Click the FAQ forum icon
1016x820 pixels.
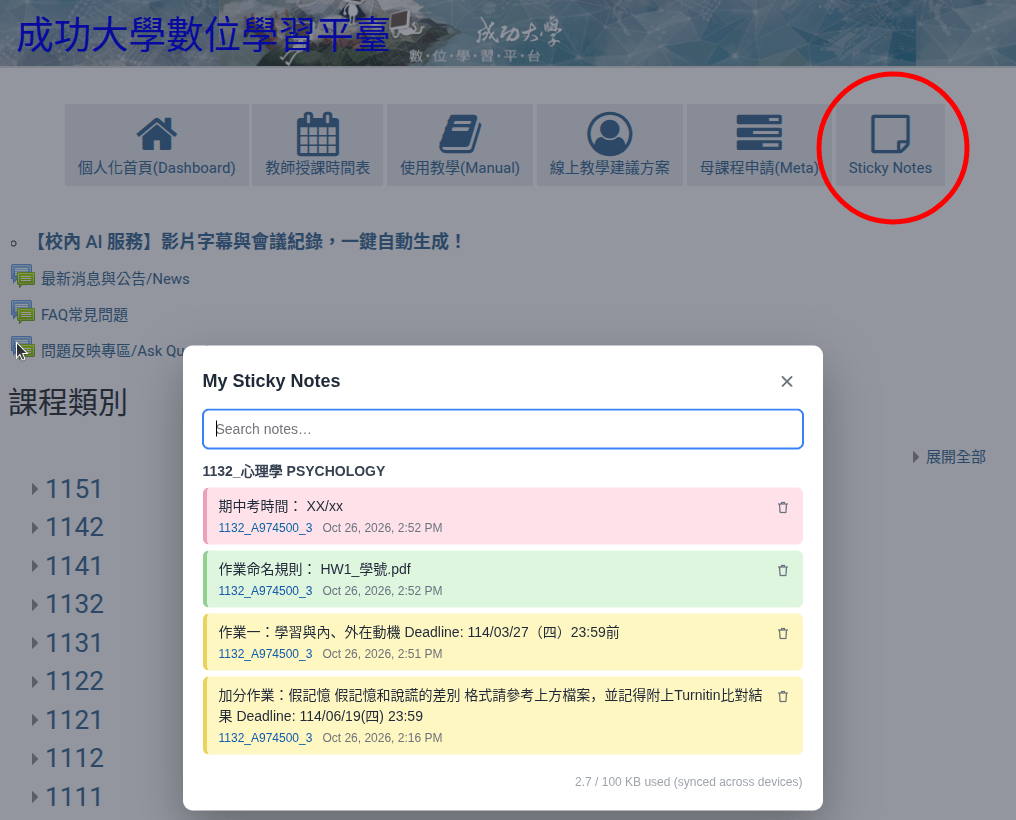(x=23, y=313)
